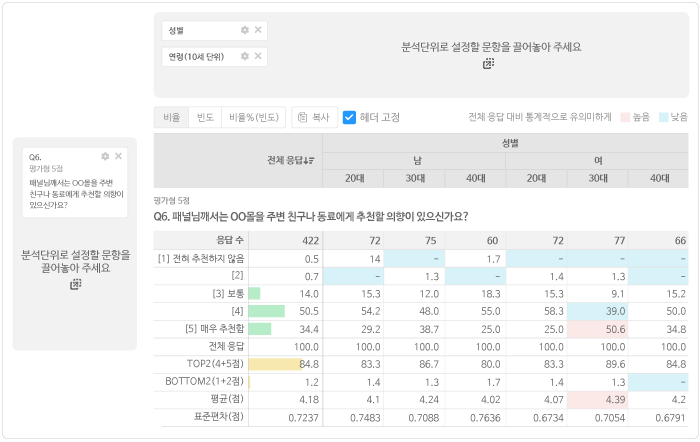Image resolution: width=700 pixels, height=442 pixels.
Task: Click the 평가형 5점 label above Q6 title
Action: (171, 200)
